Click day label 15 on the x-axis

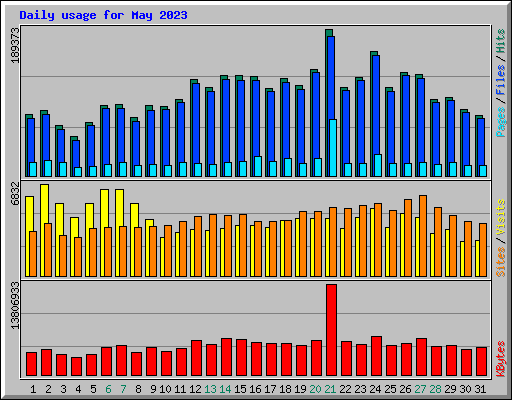240,389
